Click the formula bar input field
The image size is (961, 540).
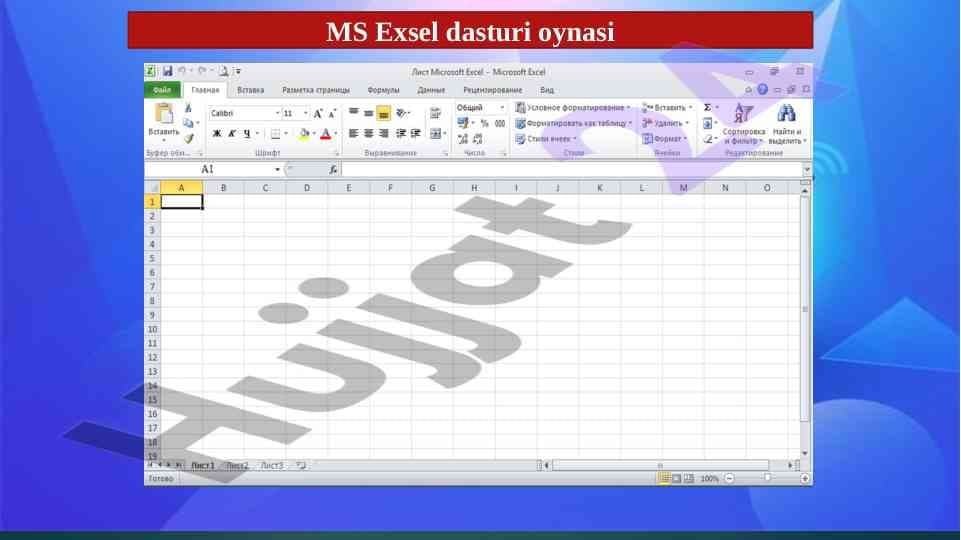(x=571, y=169)
